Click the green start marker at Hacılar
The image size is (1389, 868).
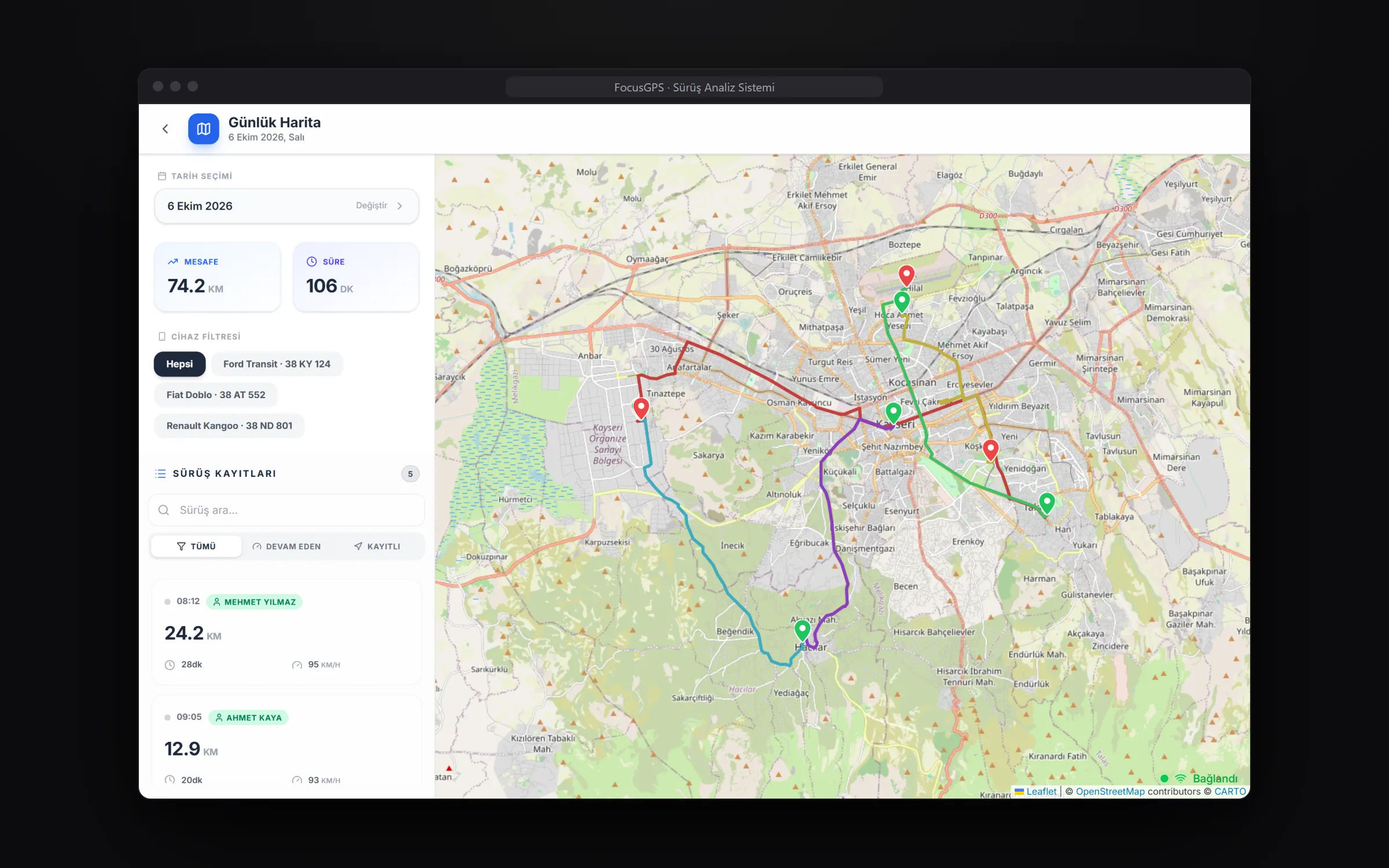click(802, 631)
